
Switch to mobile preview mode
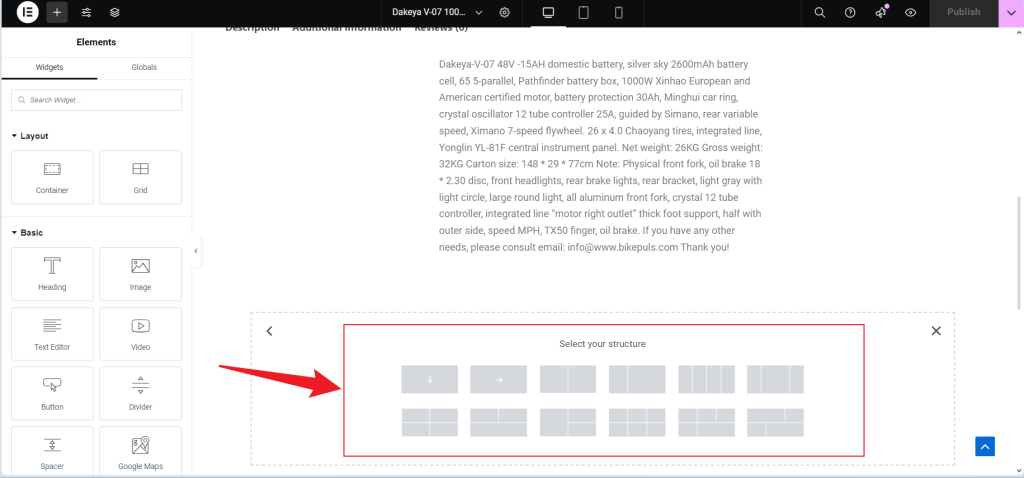(x=618, y=13)
